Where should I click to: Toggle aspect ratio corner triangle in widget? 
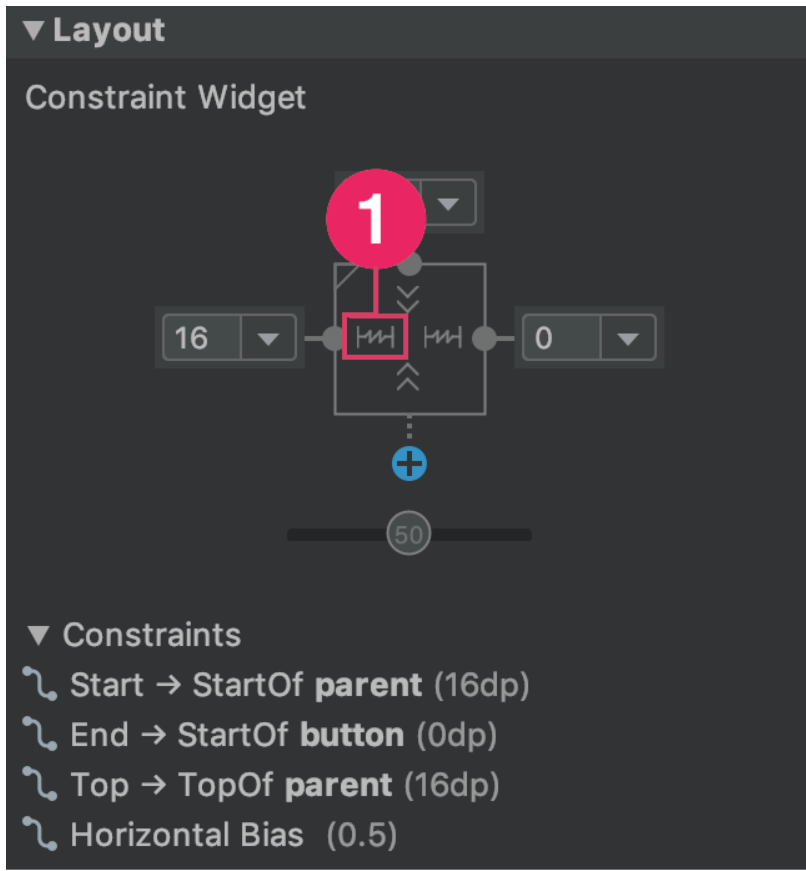(347, 277)
